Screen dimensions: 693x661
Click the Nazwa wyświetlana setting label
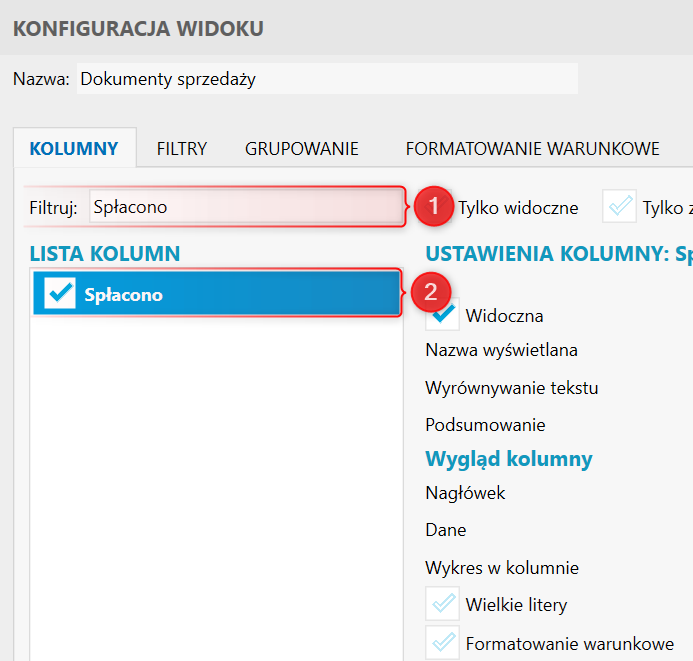click(501, 350)
